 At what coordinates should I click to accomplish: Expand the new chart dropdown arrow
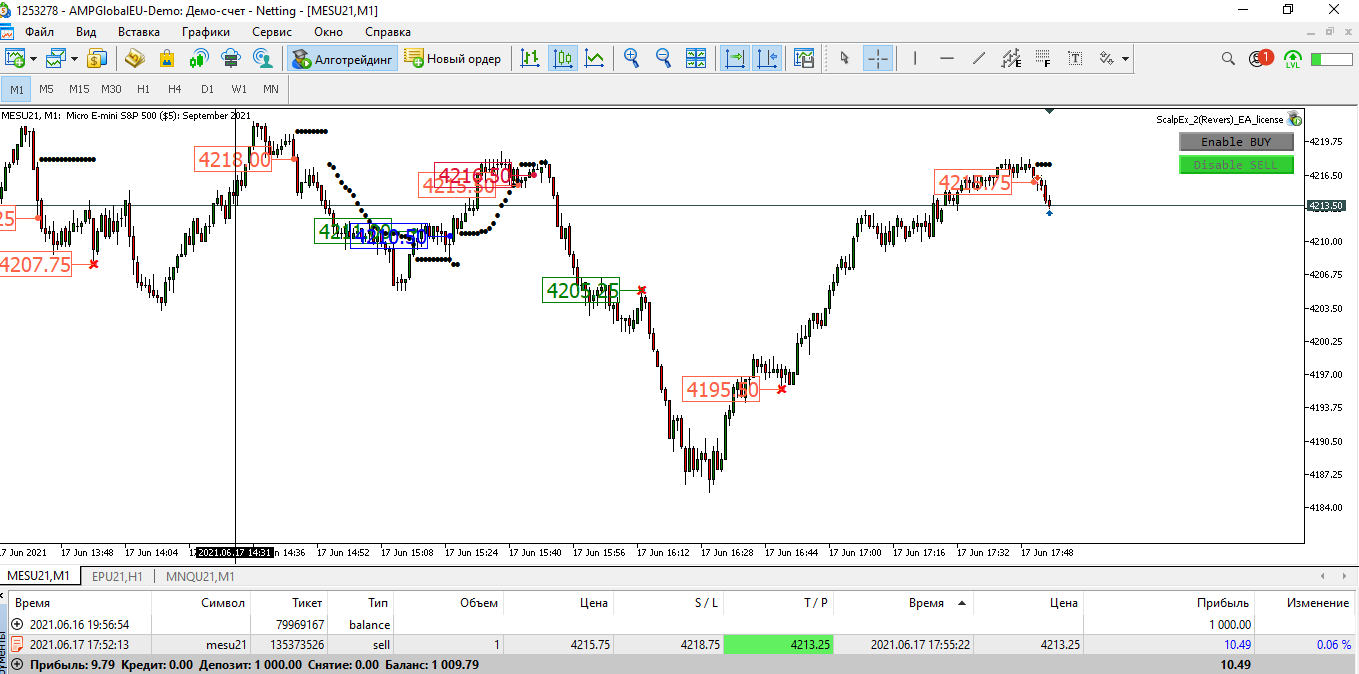(33, 59)
